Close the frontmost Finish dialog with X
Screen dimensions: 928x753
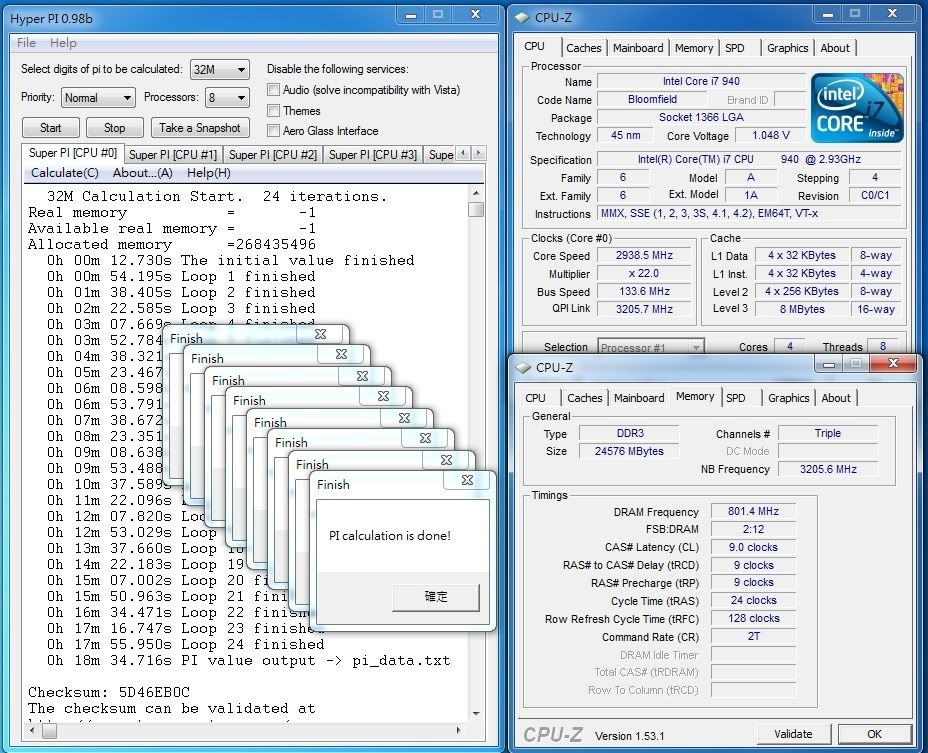[467, 480]
